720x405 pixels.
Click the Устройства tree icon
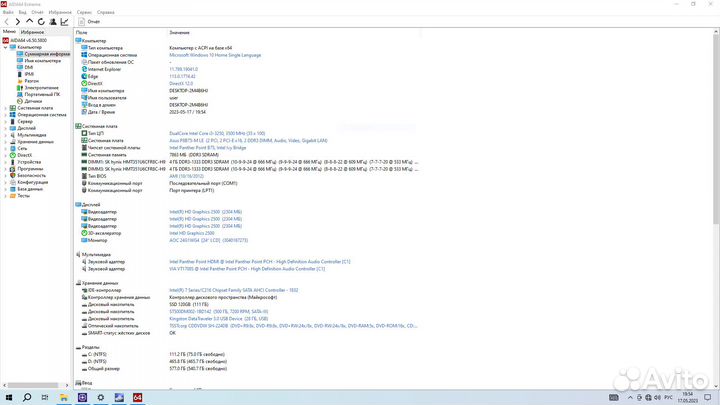click(x=13, y=162)
